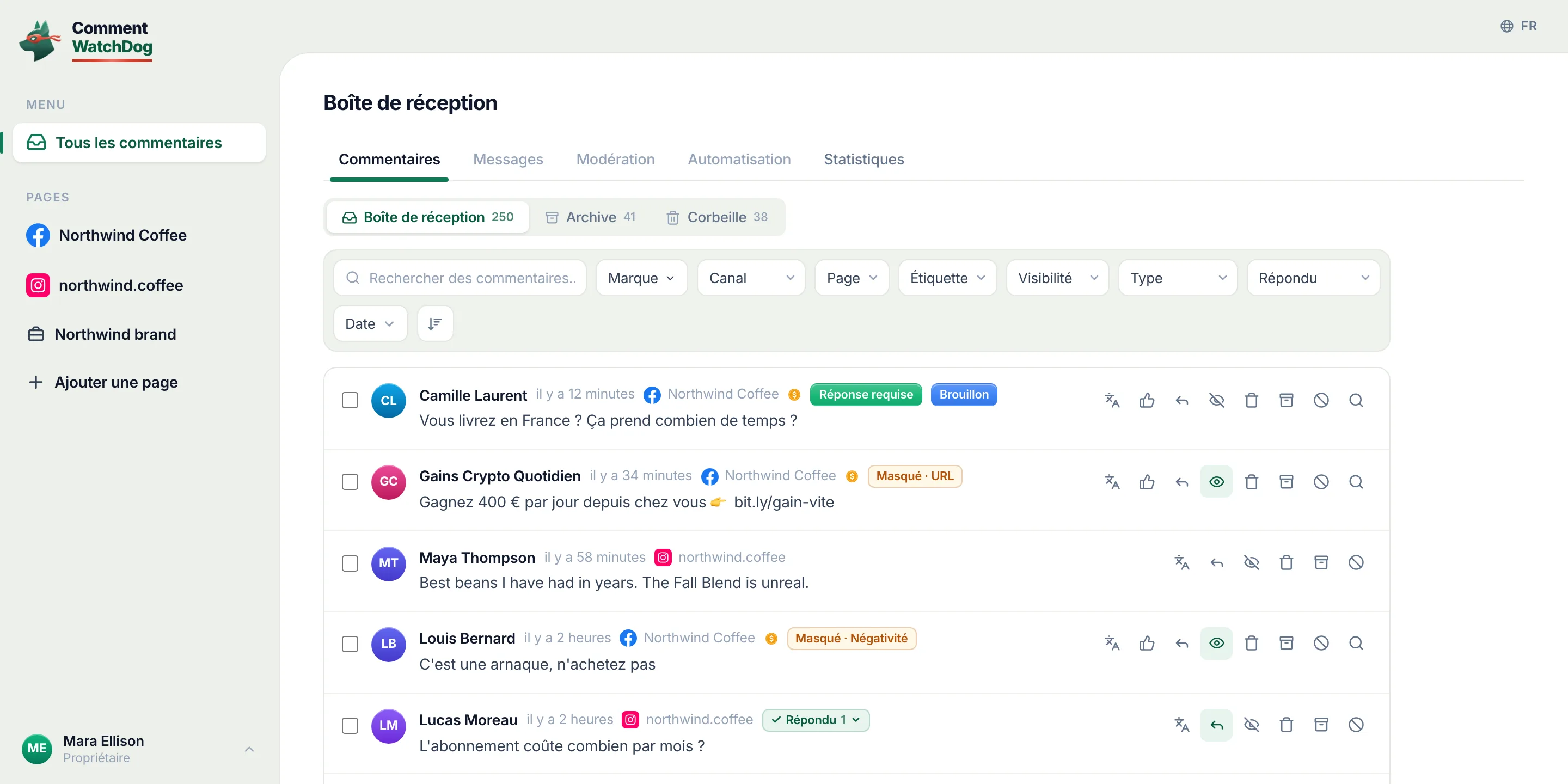Viewport: 1568px width, 784px height.
Task: Select Camille Laurent's comment checkbox
Action: 350,400
